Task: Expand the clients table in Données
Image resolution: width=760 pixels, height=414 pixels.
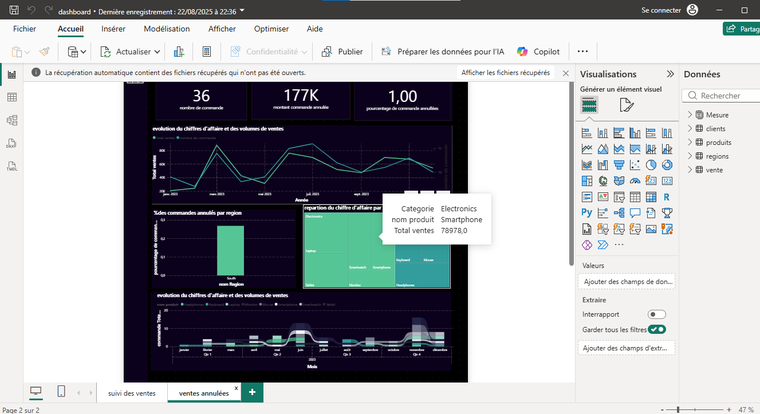Action: coord(689,129)
